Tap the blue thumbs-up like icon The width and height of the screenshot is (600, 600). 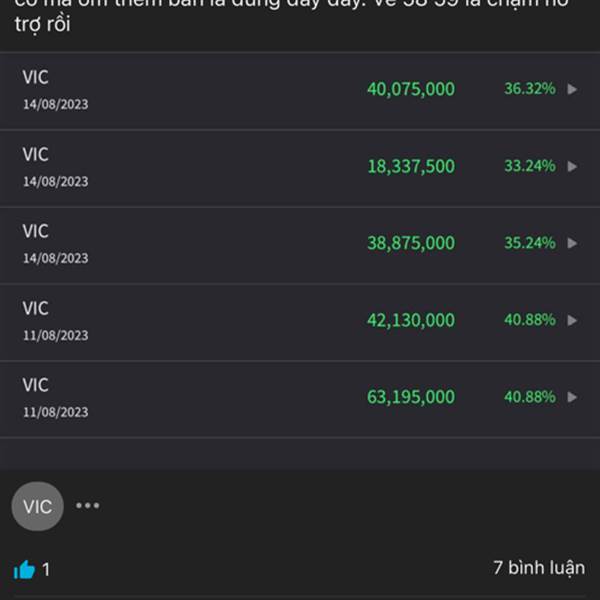(24, 570)
